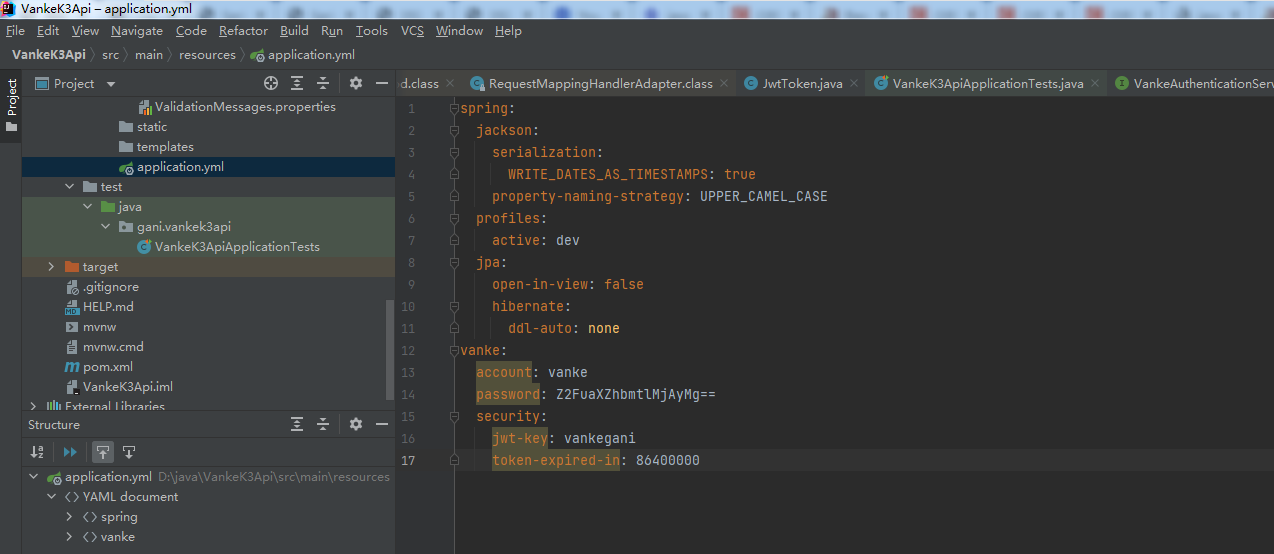The height and width of the screenshot is (554, 1274).
Task: Collapse all nodes in Structure panel
Action: pos(323,424)
